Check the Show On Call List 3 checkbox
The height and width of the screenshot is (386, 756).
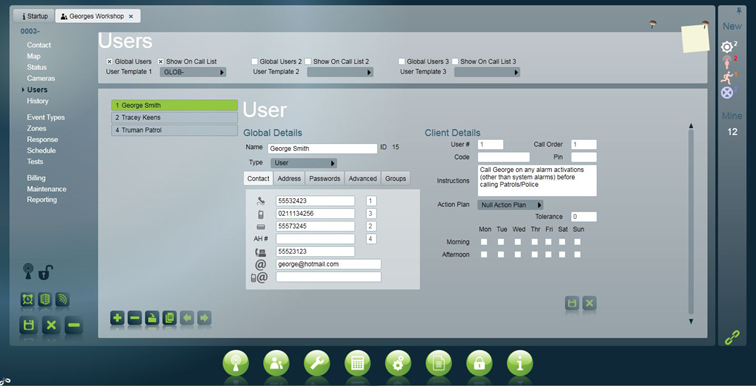tap(455, 62)
